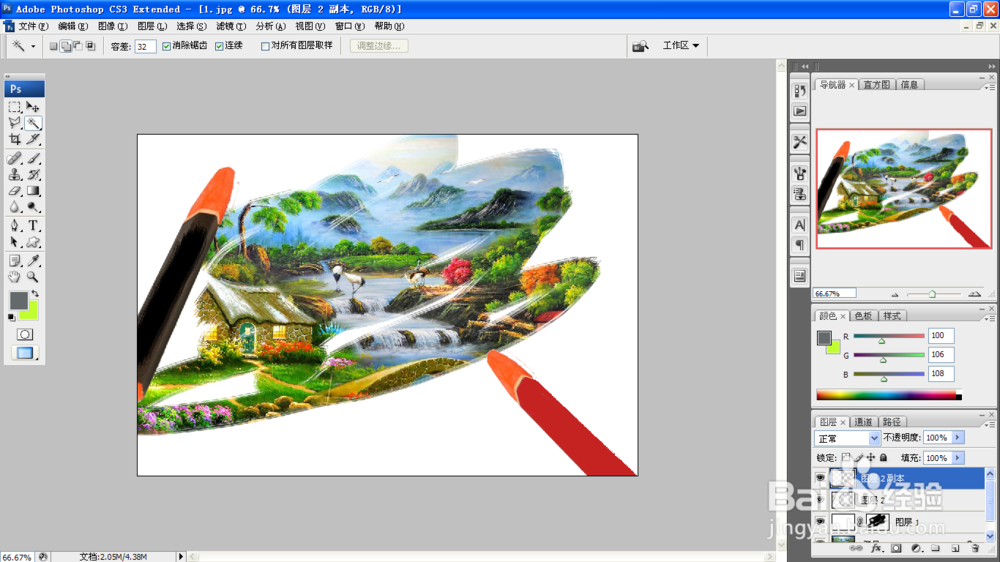Select the Eraser tool
This screenshot has height=562, width=1000.
point(15,191)
